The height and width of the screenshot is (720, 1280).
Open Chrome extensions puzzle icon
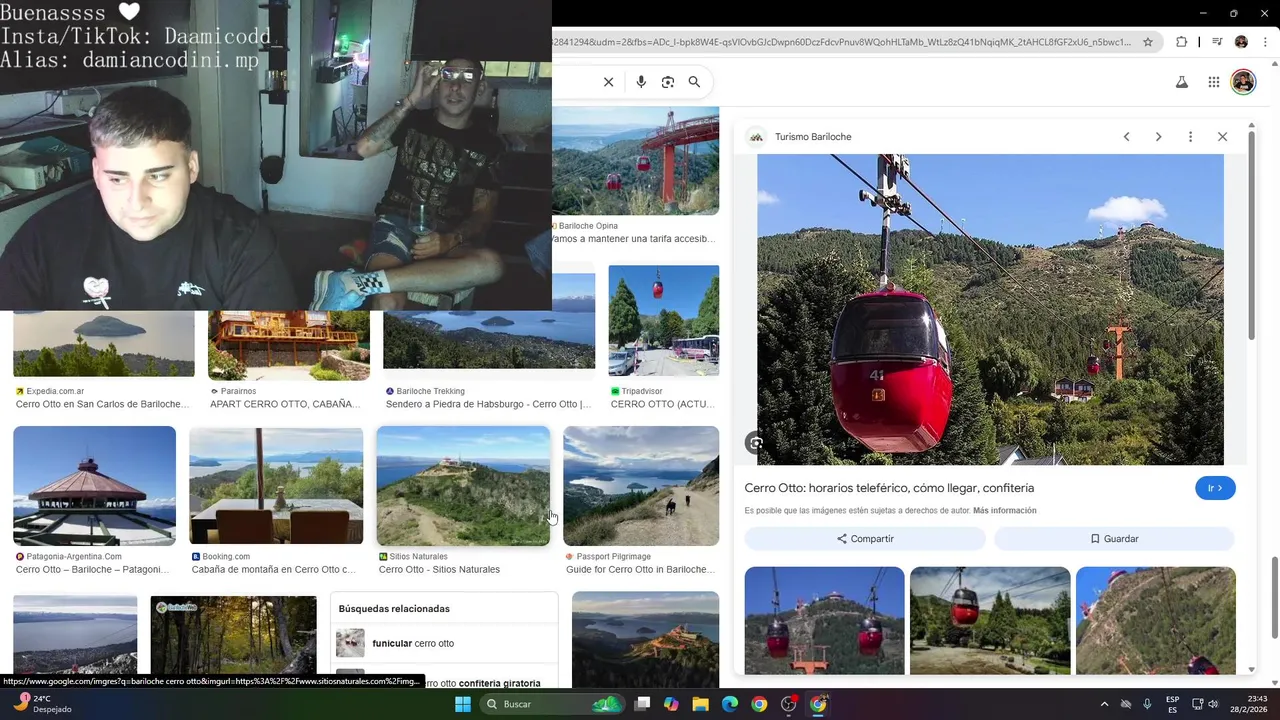[1182, 42]
